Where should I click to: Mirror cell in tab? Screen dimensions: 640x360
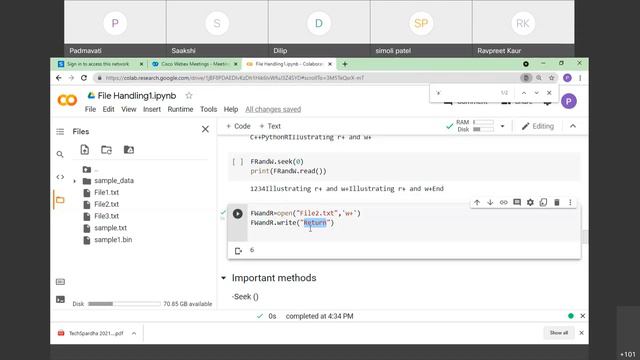pos(543,202)
